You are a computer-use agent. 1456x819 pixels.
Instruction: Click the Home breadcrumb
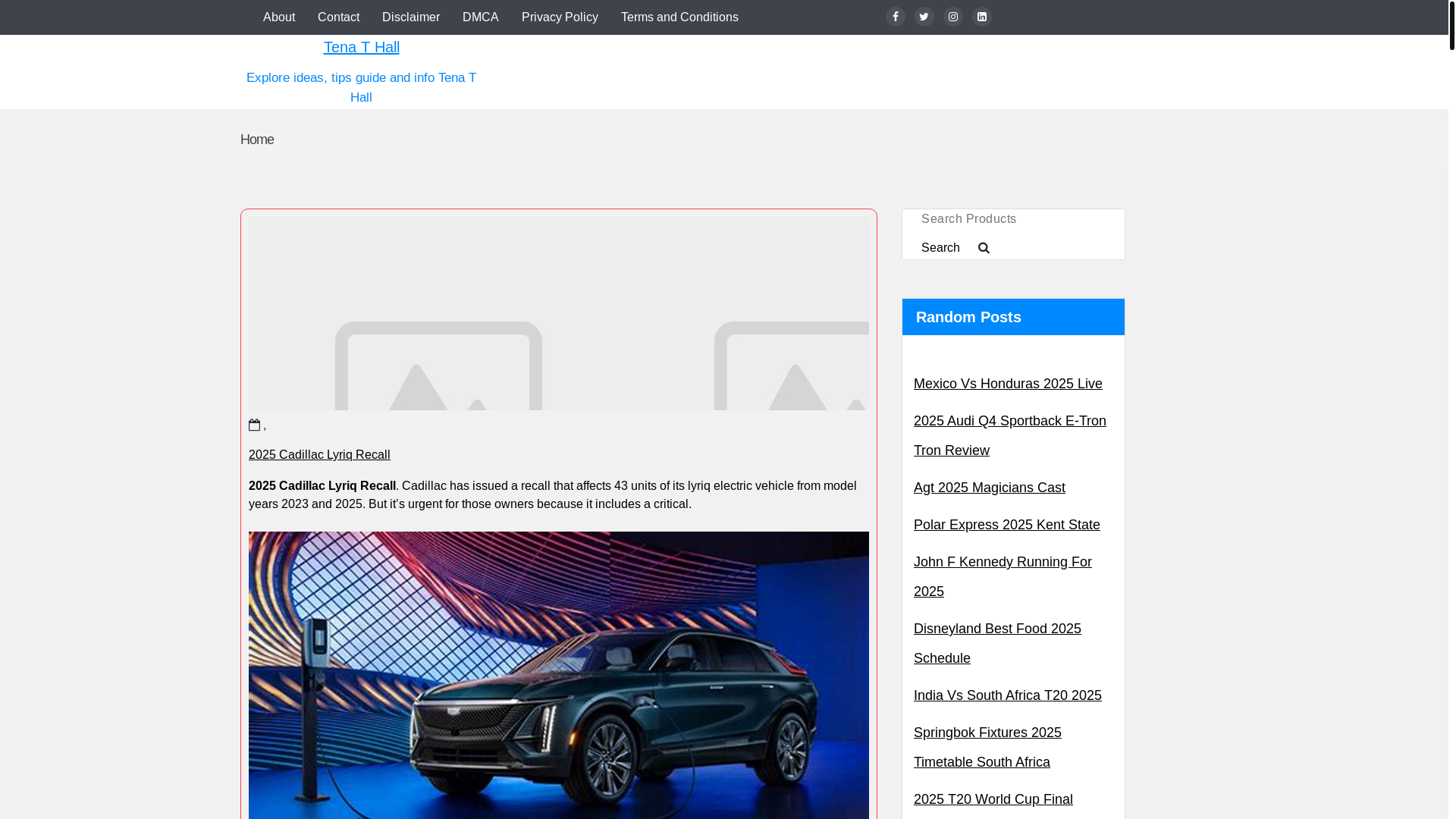click(257, 140)
